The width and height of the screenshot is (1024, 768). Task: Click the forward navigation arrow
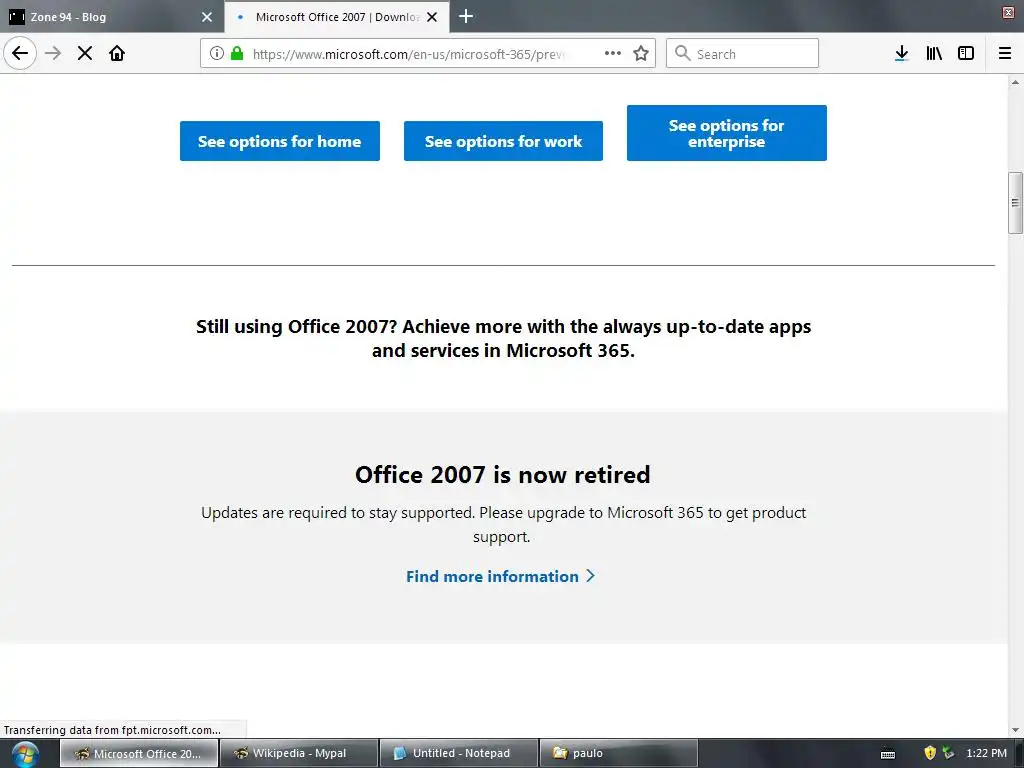(x=53, y=53)
